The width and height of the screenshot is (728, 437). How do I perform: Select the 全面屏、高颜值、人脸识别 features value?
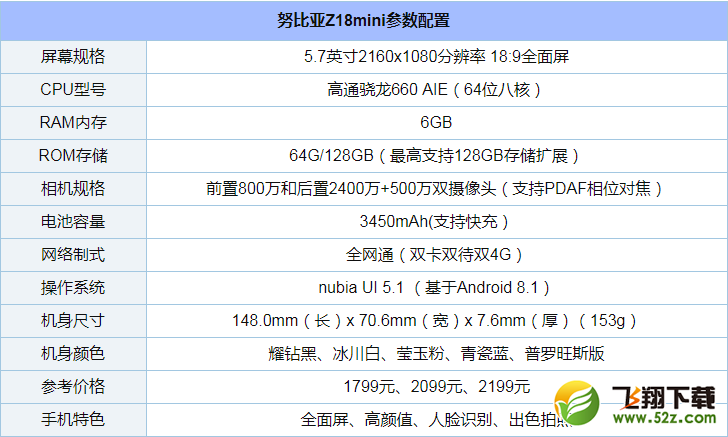click(436, 419)
